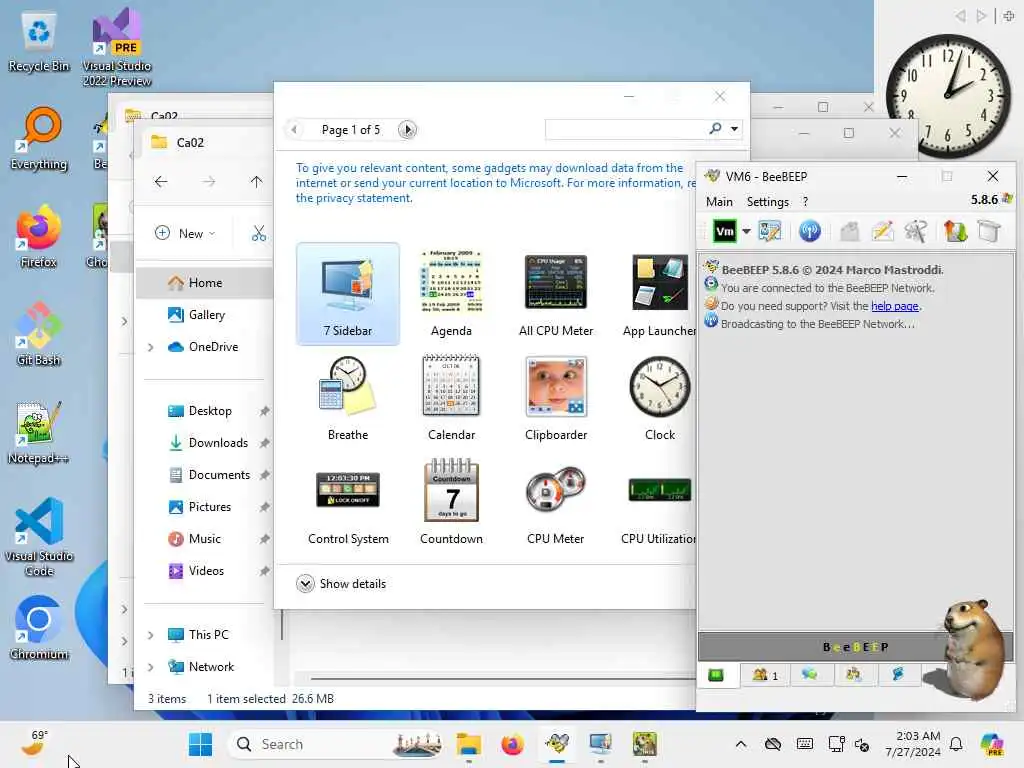The width and height of the screenshot is (1024, 768).
Task: Select the Control System gadget
Action: (x=347, y=502)
